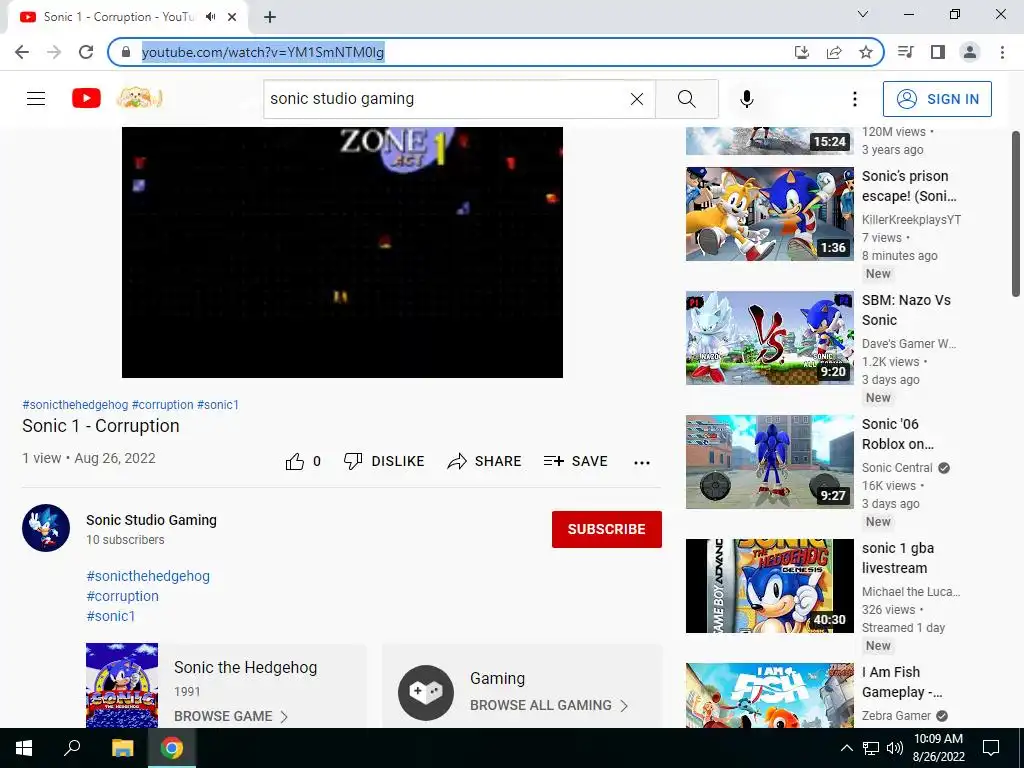Screen dimensions: 1024x768
Task: Click BROWSE ALL GAMING link
Action: pos(549,705)
